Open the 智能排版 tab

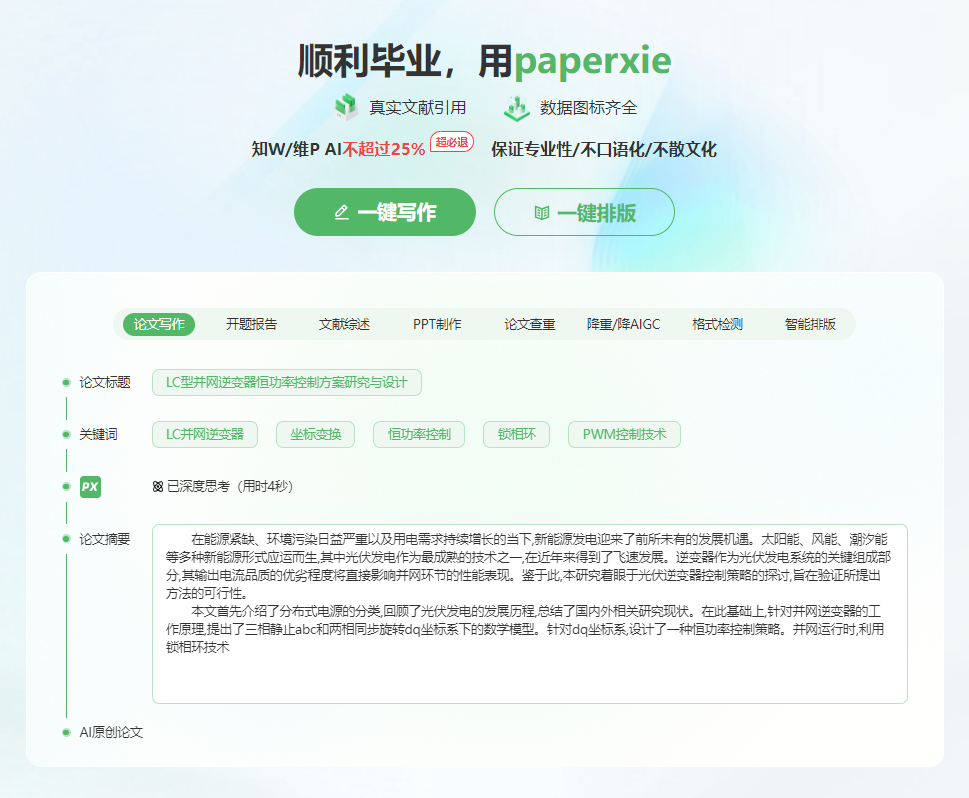pyautogui.click(x=810, y=325)
